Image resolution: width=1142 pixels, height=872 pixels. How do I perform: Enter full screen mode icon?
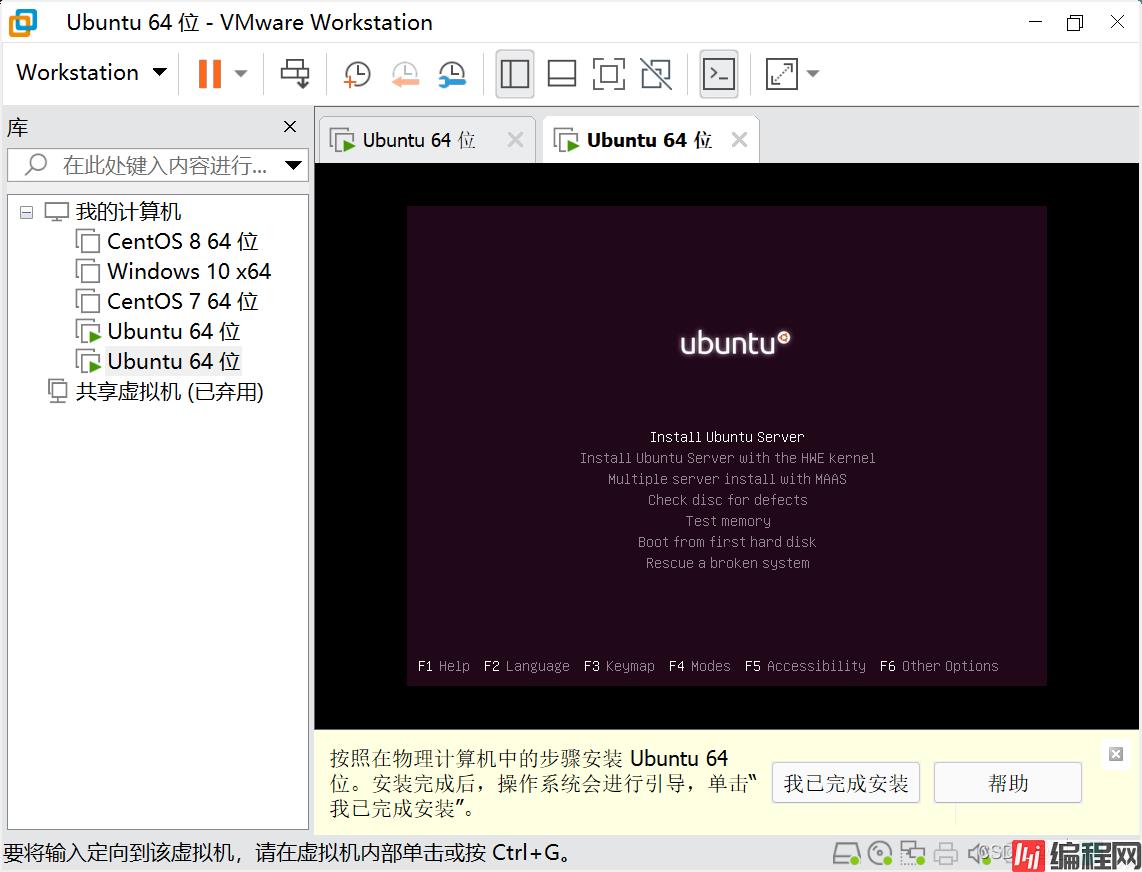click(x=608, y=73)
